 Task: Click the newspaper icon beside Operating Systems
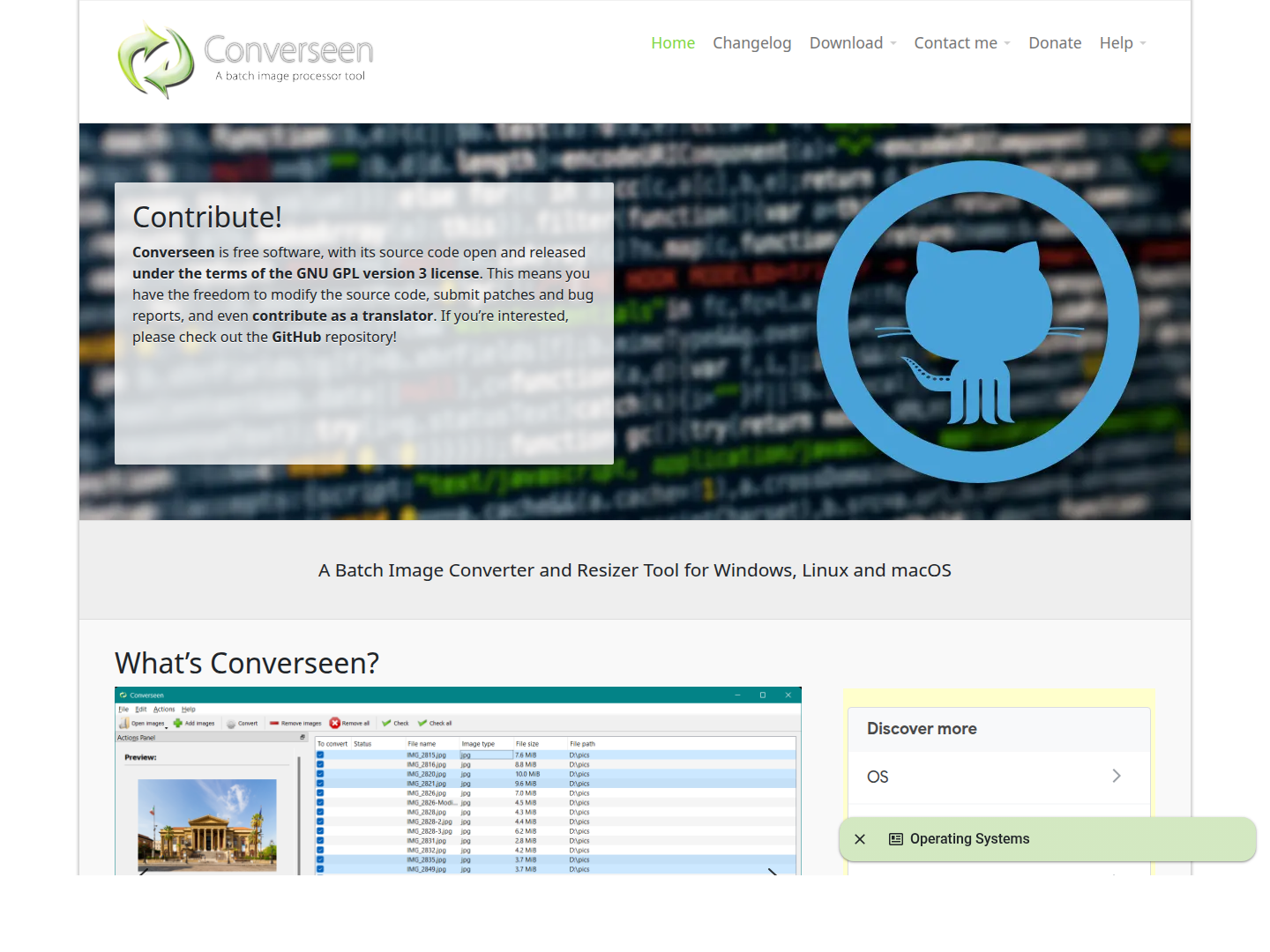coord(896,839)
